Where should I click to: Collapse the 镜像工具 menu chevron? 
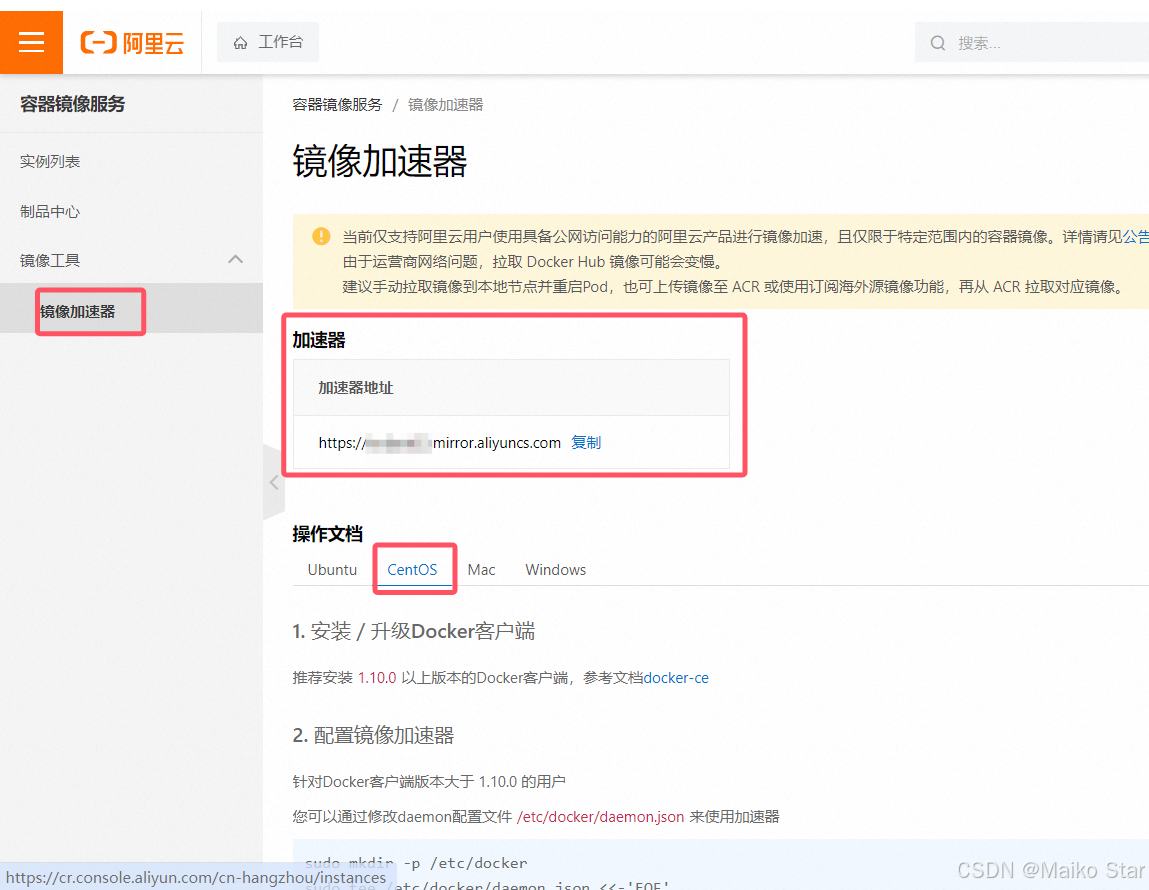point(235,259)
